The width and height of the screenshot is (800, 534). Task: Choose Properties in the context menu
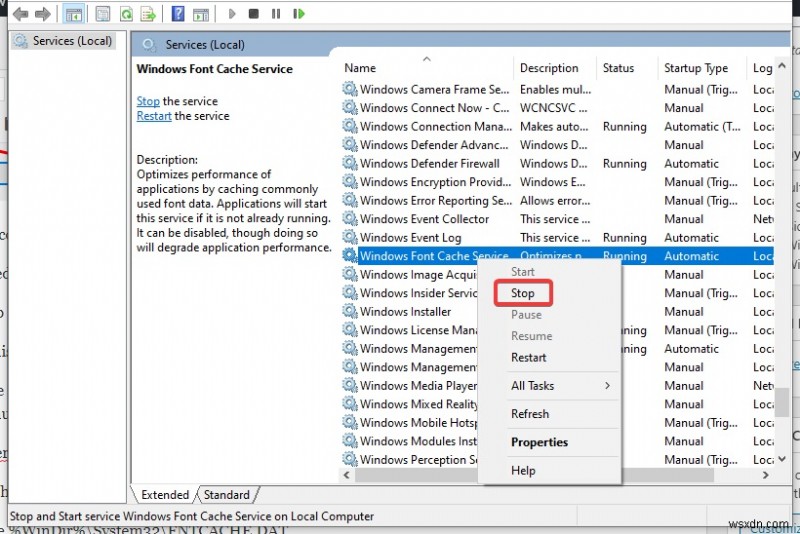pyautogui.click(x=539, y=442)
